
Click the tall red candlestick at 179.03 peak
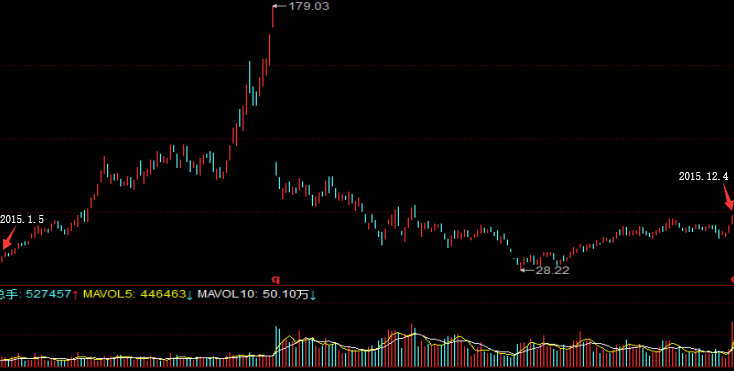273,16
